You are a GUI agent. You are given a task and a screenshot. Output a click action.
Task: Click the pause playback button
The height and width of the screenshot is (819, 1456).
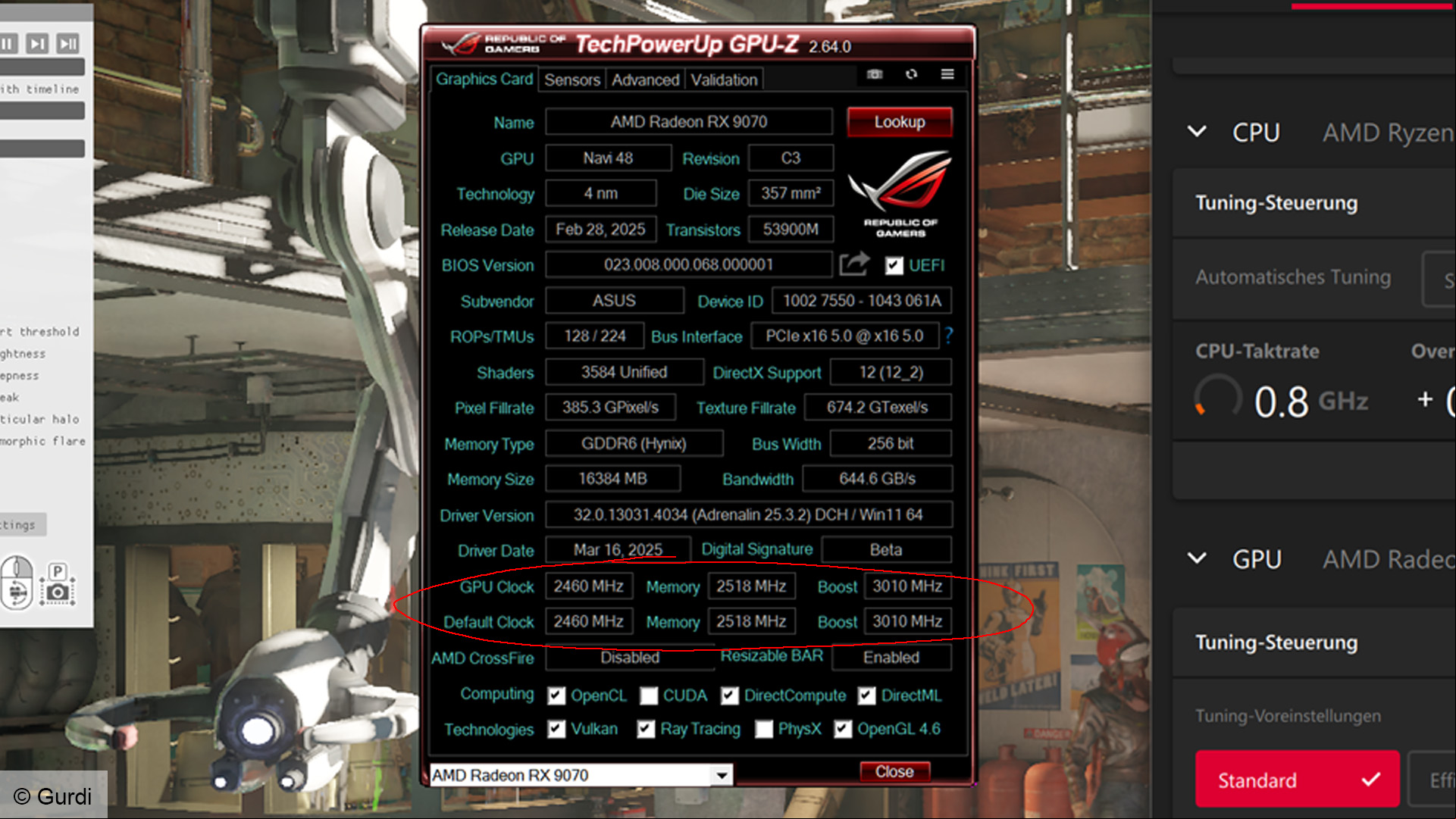tap(8, 44)
